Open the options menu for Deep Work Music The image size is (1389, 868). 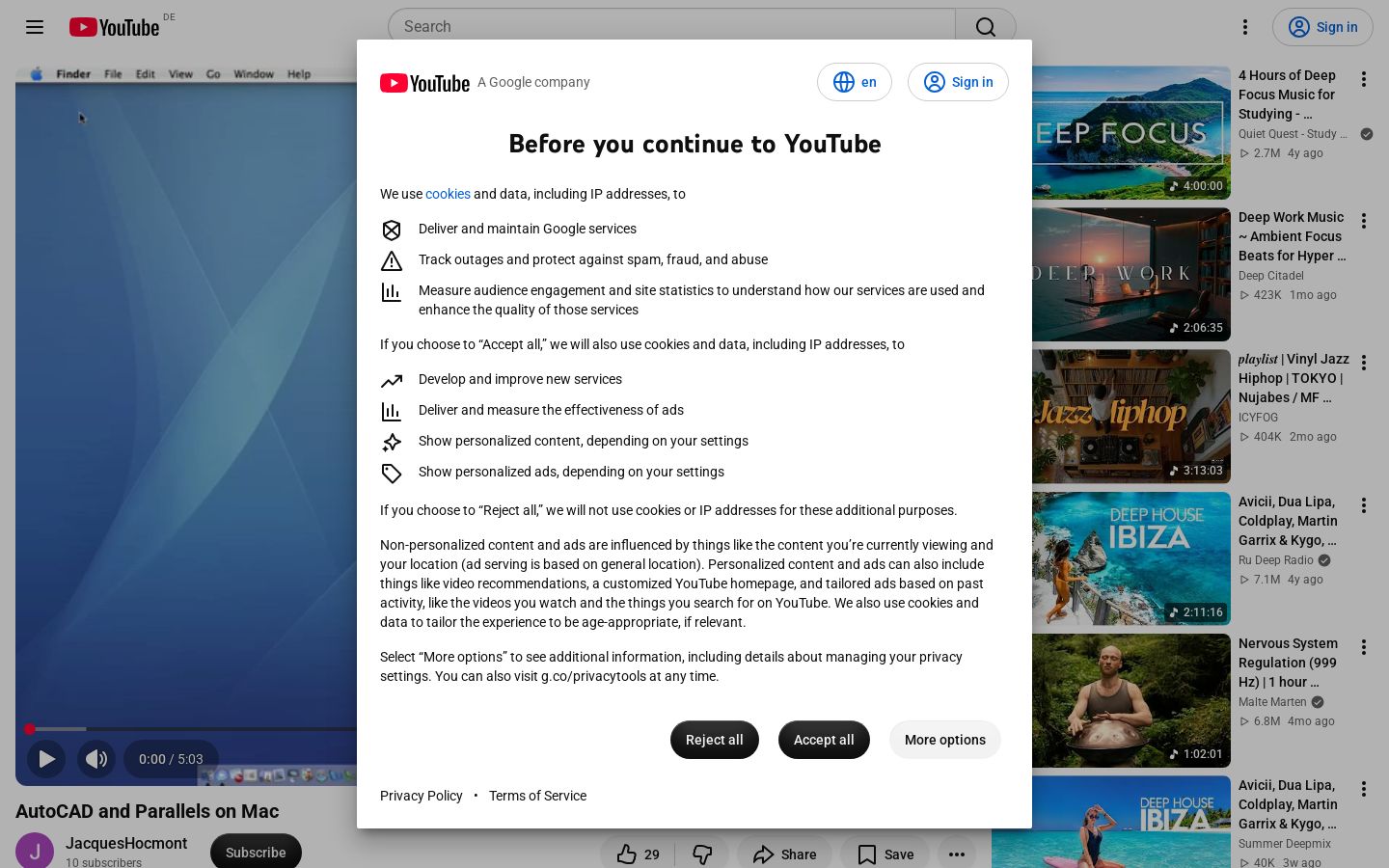coord(1364,221)
